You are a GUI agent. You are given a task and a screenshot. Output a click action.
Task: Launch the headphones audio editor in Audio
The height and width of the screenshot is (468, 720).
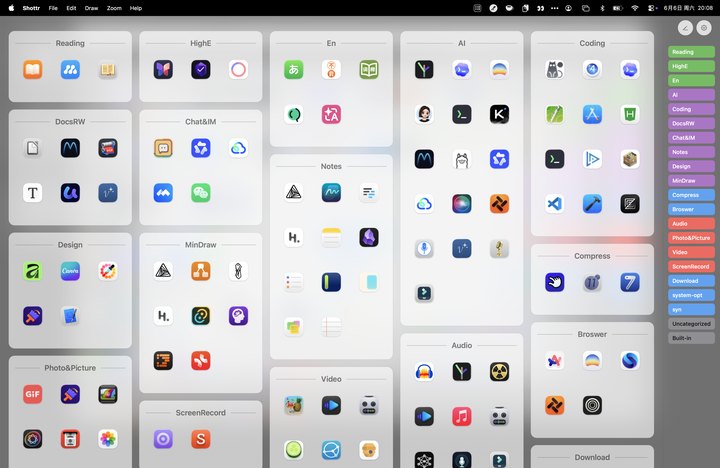tap(424, 372)
